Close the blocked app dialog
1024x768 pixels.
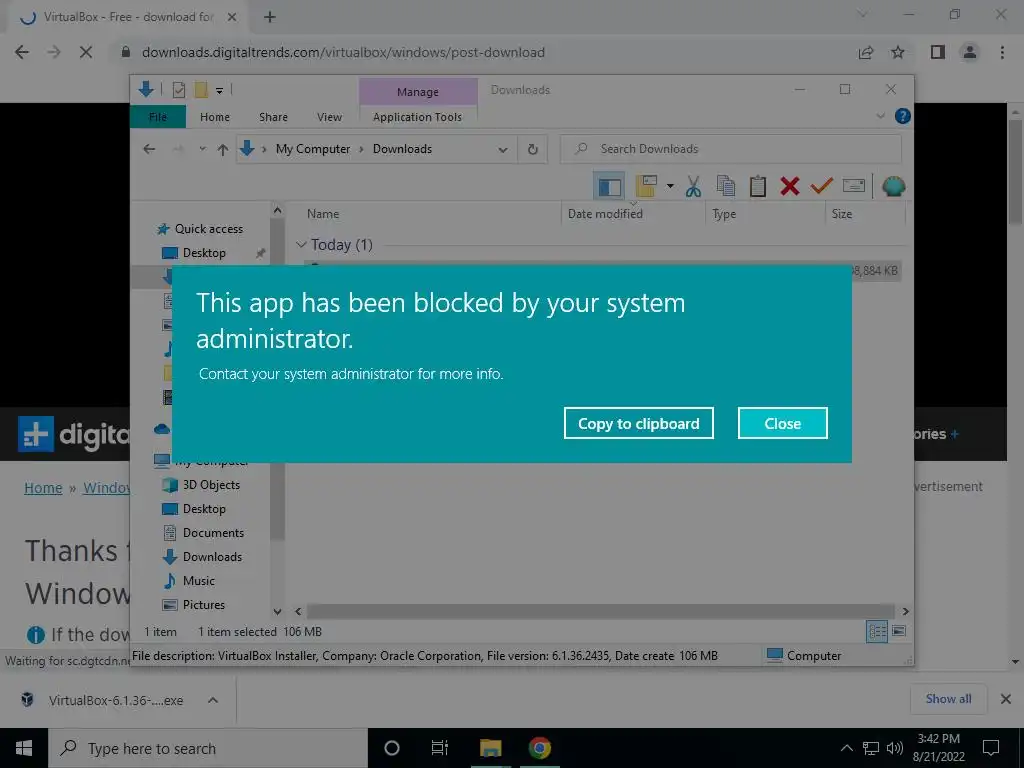782,423
